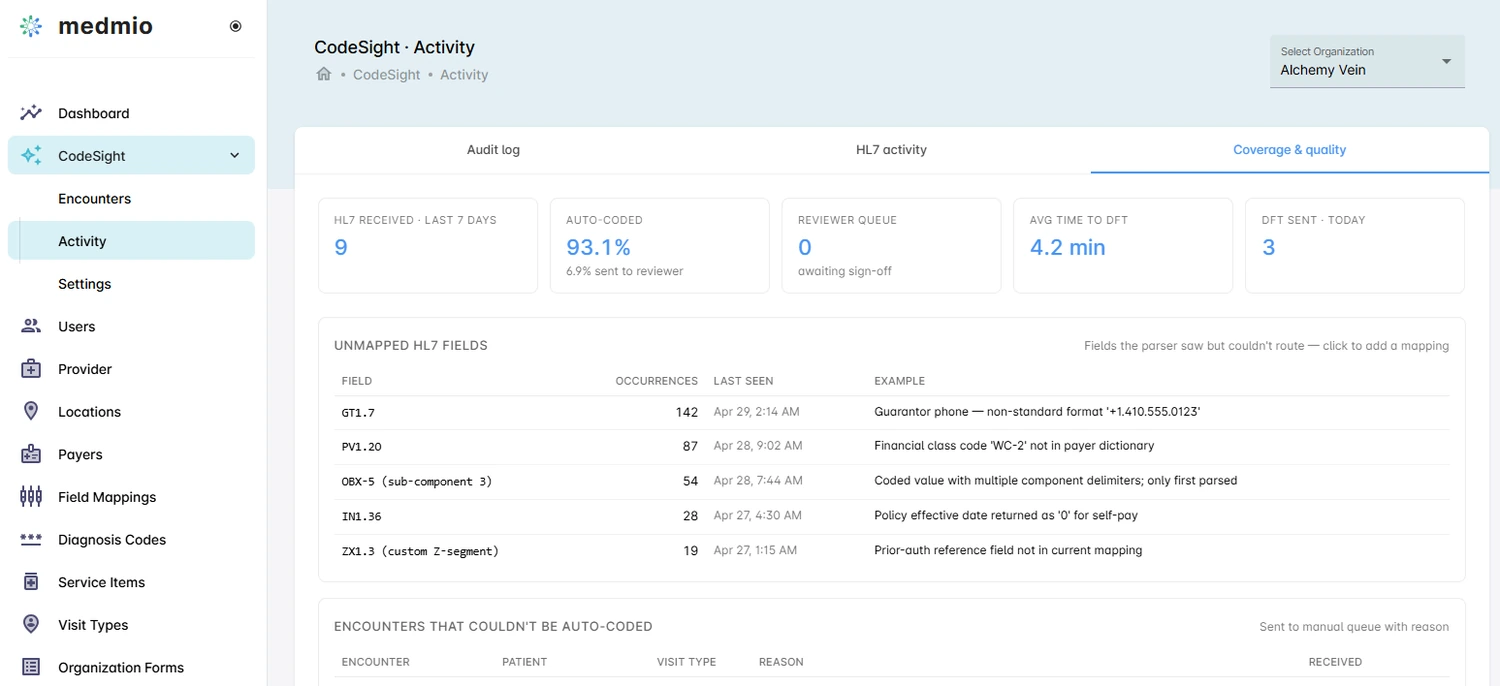Open the Select Organization dropdown
The width and height of the screenshot is (1500, 686).
click(1367, 62)
